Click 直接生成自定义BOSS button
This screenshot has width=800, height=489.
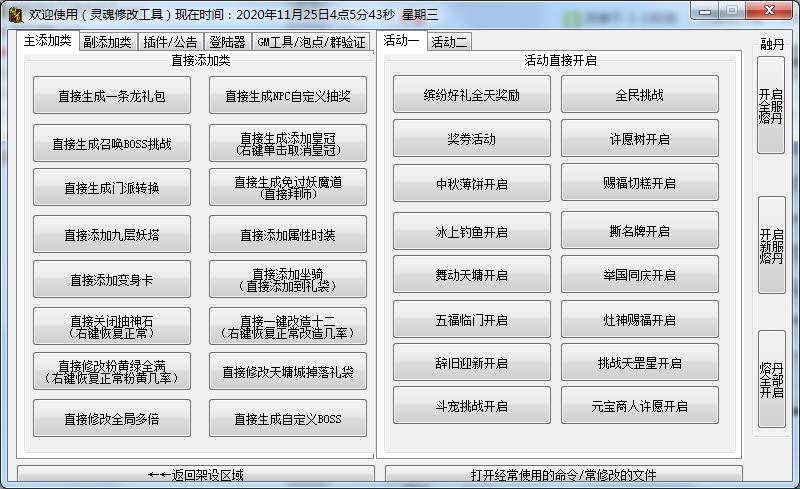[x=288, y=419]
